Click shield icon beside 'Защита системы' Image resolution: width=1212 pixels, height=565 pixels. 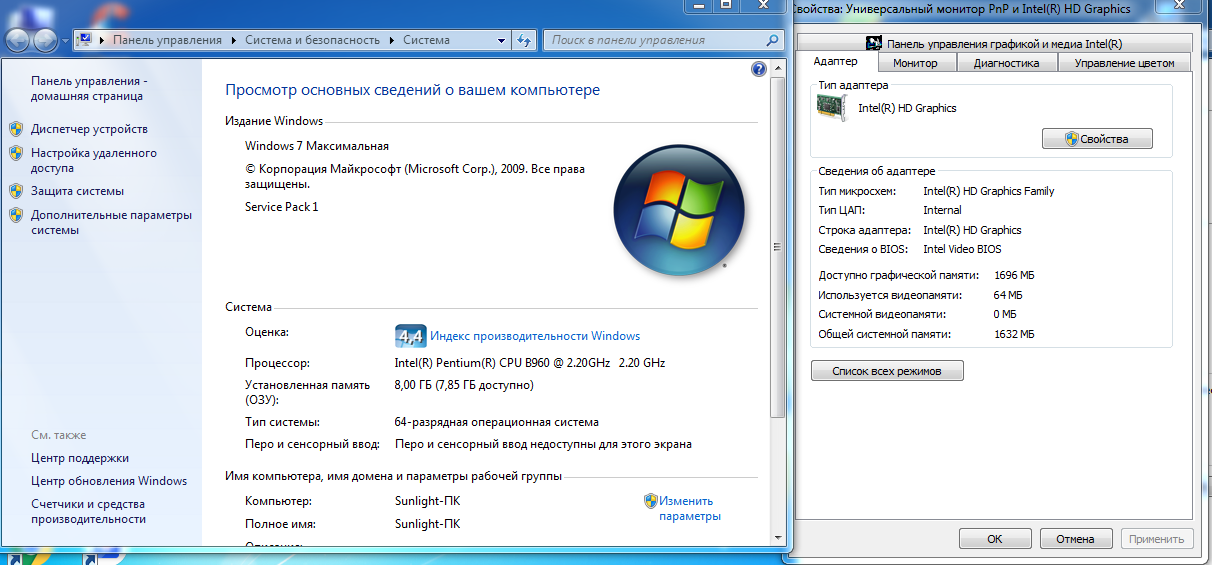pyautogui.click(x=15, y=191)
